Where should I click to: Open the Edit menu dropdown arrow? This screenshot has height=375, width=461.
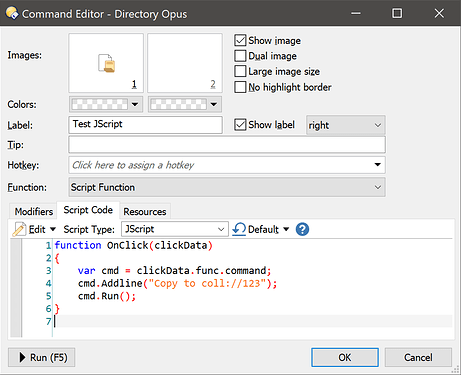53,229
